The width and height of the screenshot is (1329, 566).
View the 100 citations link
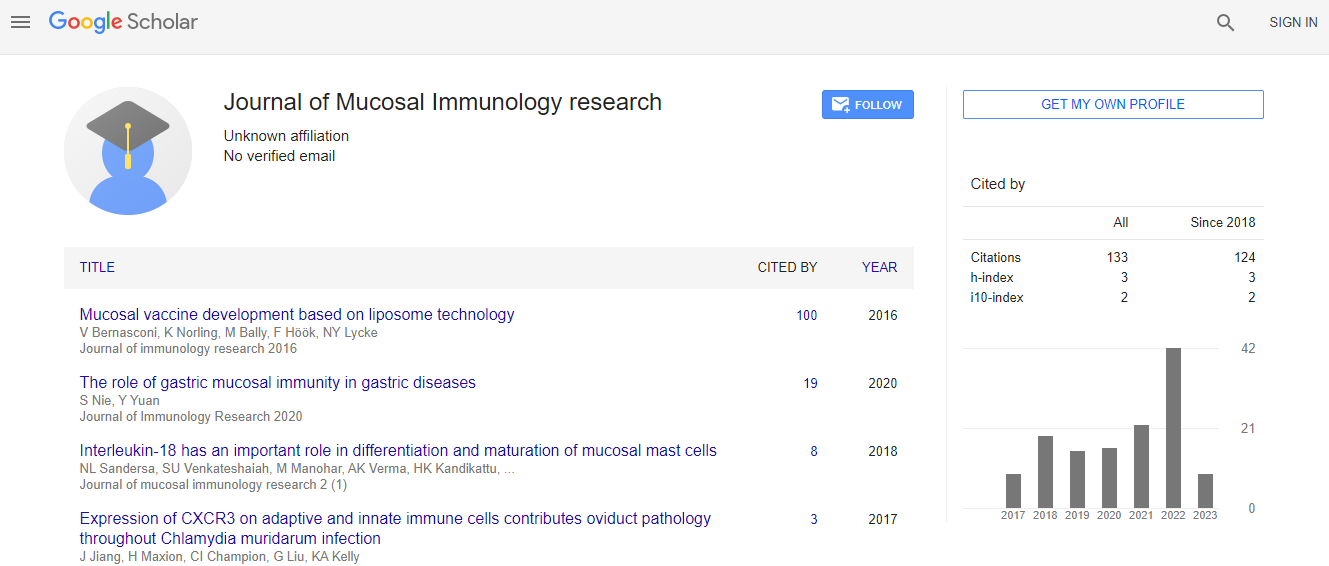click(806, 315)
